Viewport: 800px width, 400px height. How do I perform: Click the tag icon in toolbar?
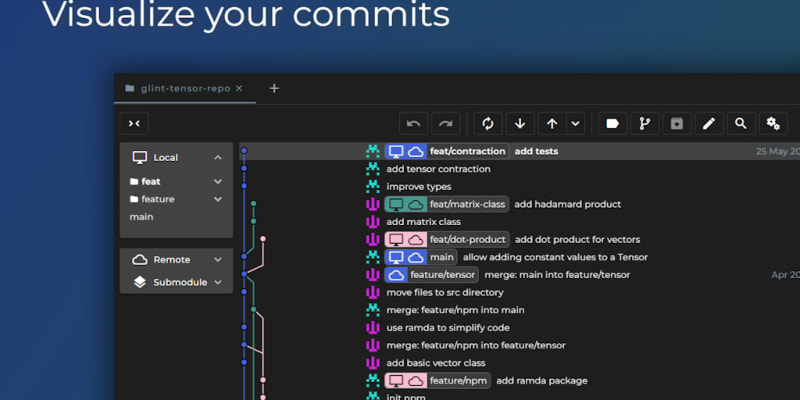pyautogui.click(x=612, y=123)
